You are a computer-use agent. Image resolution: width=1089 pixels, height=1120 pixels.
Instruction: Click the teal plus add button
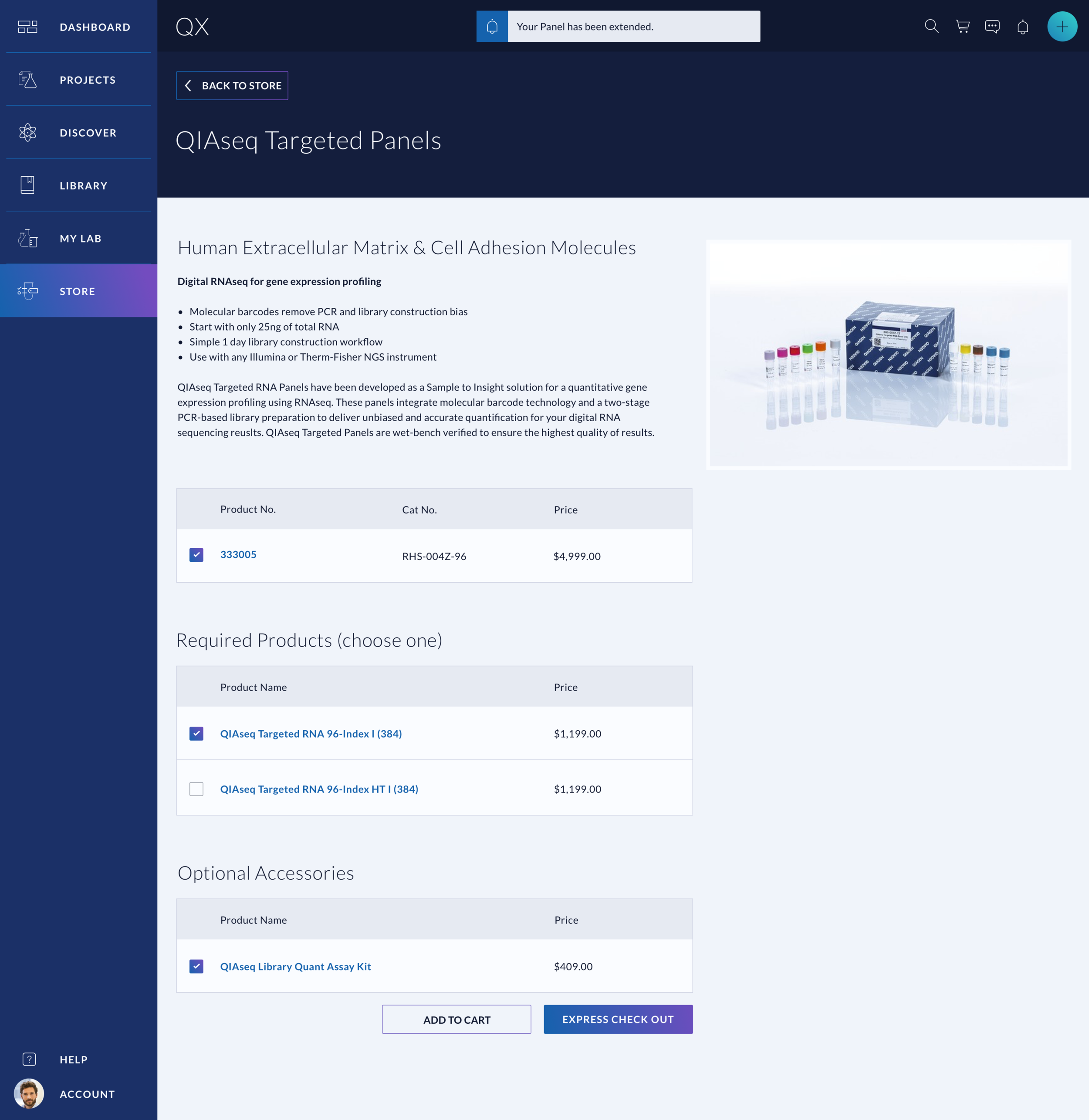(1062, 26)
